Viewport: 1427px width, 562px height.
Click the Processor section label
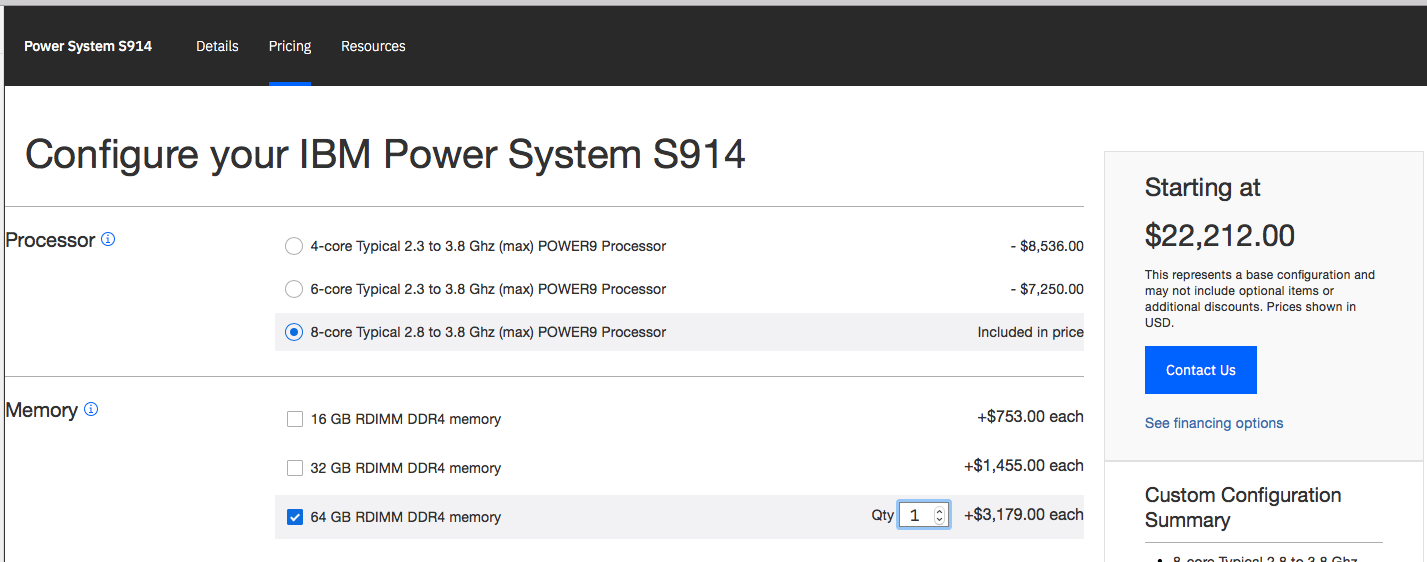[50, 240]
